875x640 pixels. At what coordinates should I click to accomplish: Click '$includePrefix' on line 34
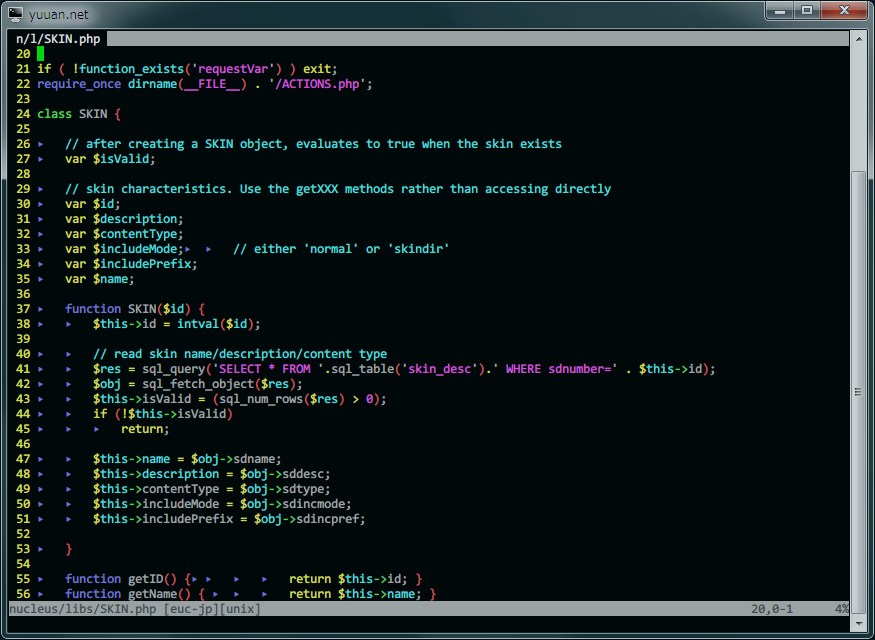142,264
